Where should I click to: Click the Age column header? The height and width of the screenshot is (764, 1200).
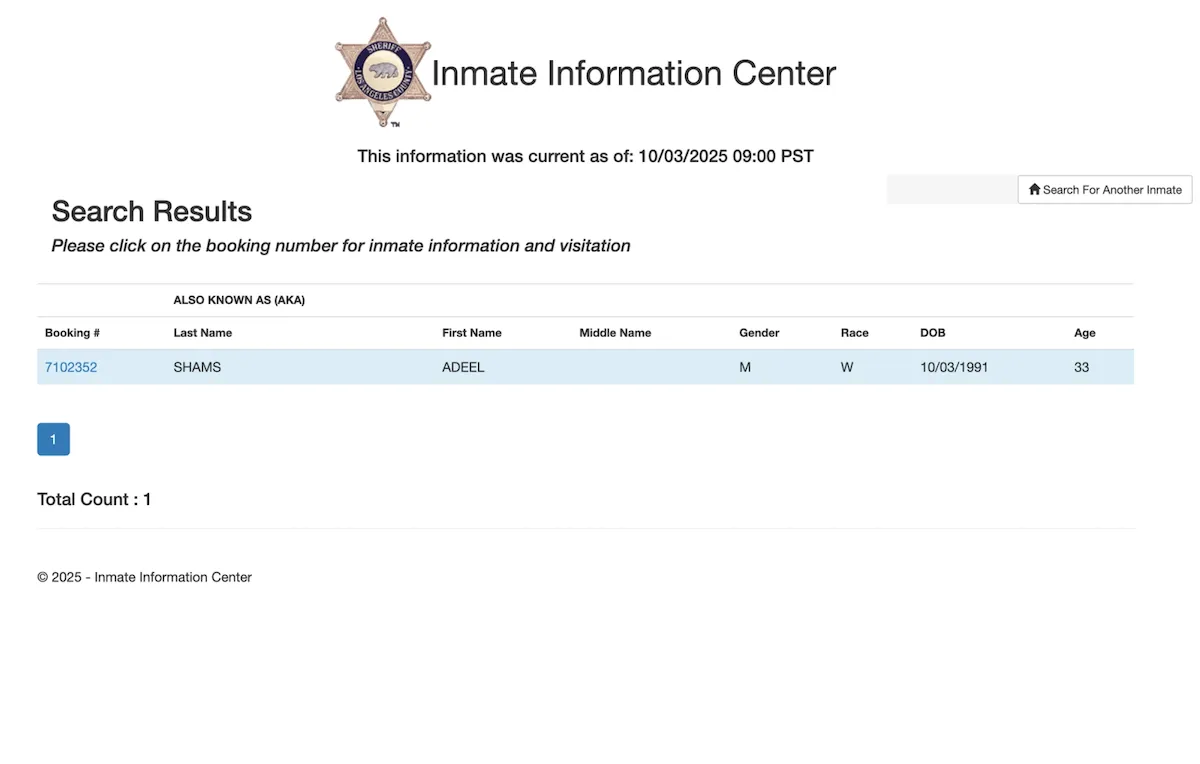click(1084, 333)
